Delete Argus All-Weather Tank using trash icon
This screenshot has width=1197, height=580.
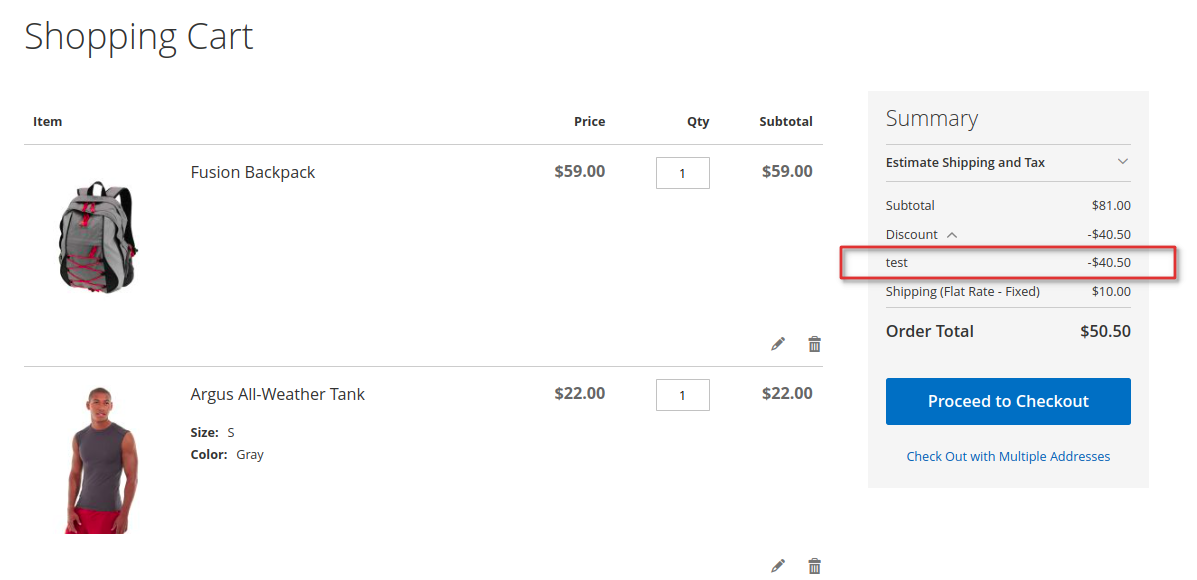pyautogui.click(x=815, y=566)
